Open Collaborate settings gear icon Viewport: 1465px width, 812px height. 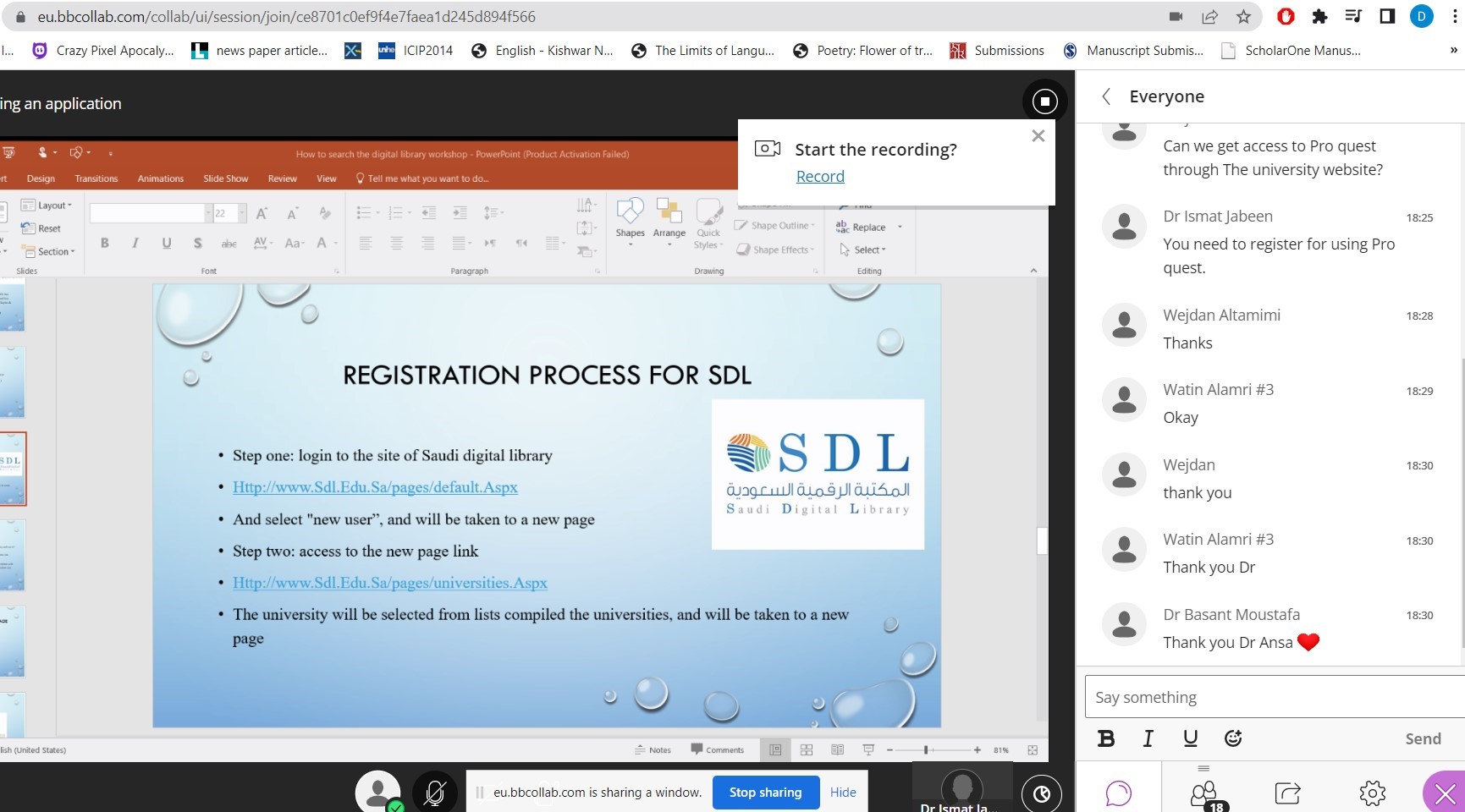click(x=1372, y=793)
